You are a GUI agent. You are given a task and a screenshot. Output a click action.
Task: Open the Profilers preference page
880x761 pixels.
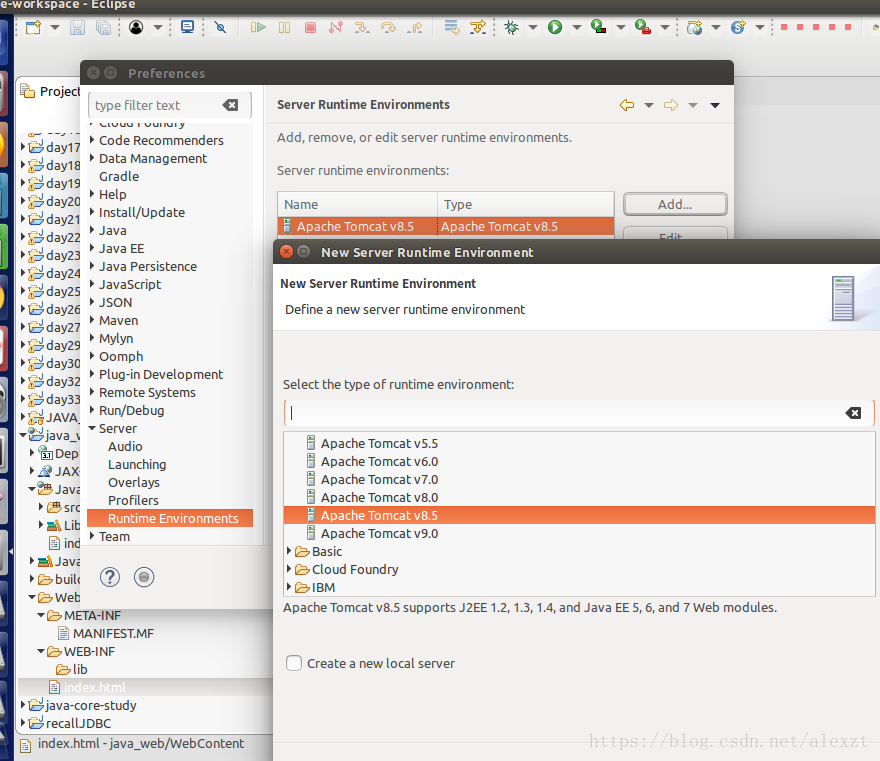tap(133, 500)
